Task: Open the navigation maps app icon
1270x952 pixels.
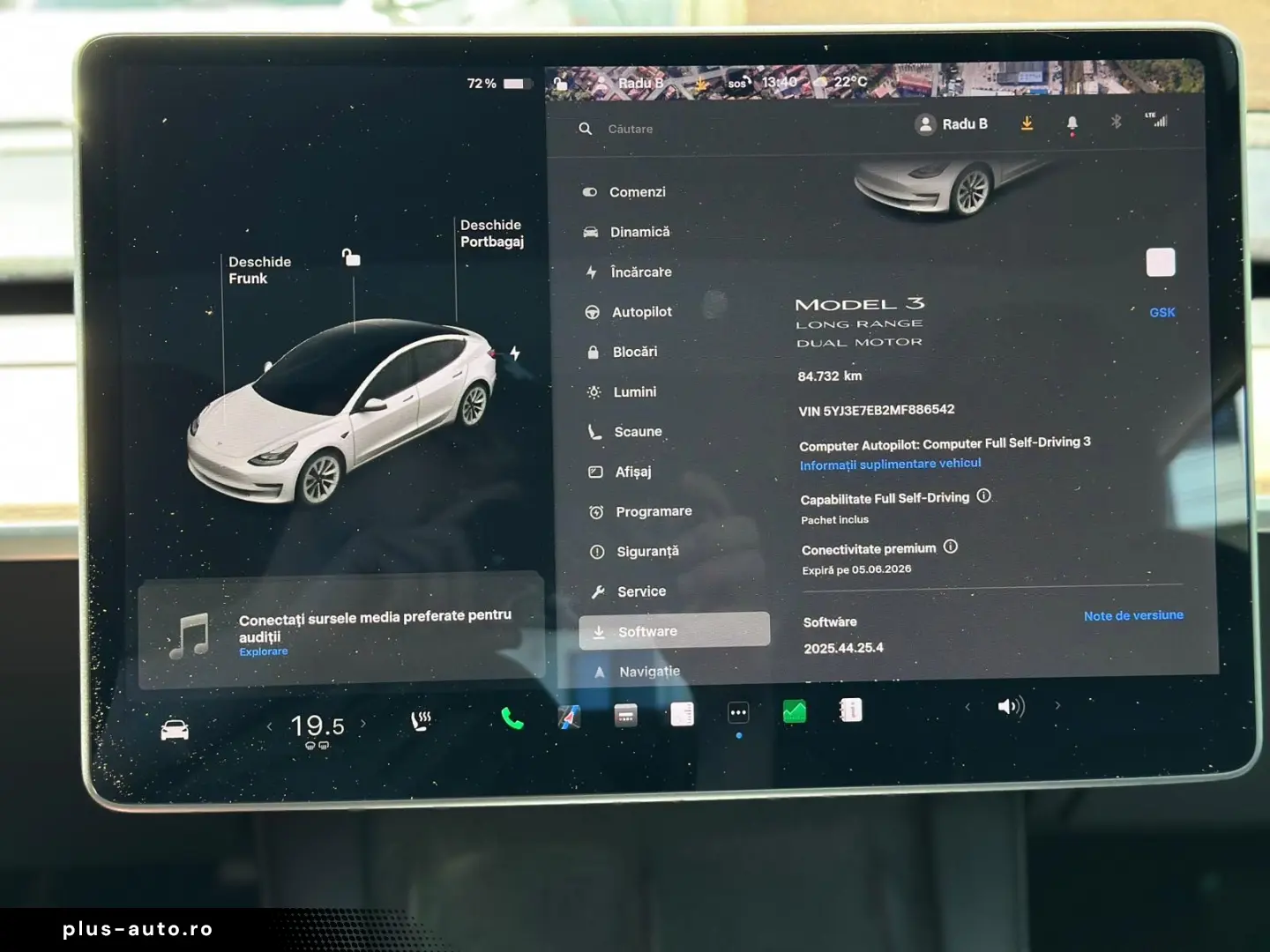Action: coord(570,717)
